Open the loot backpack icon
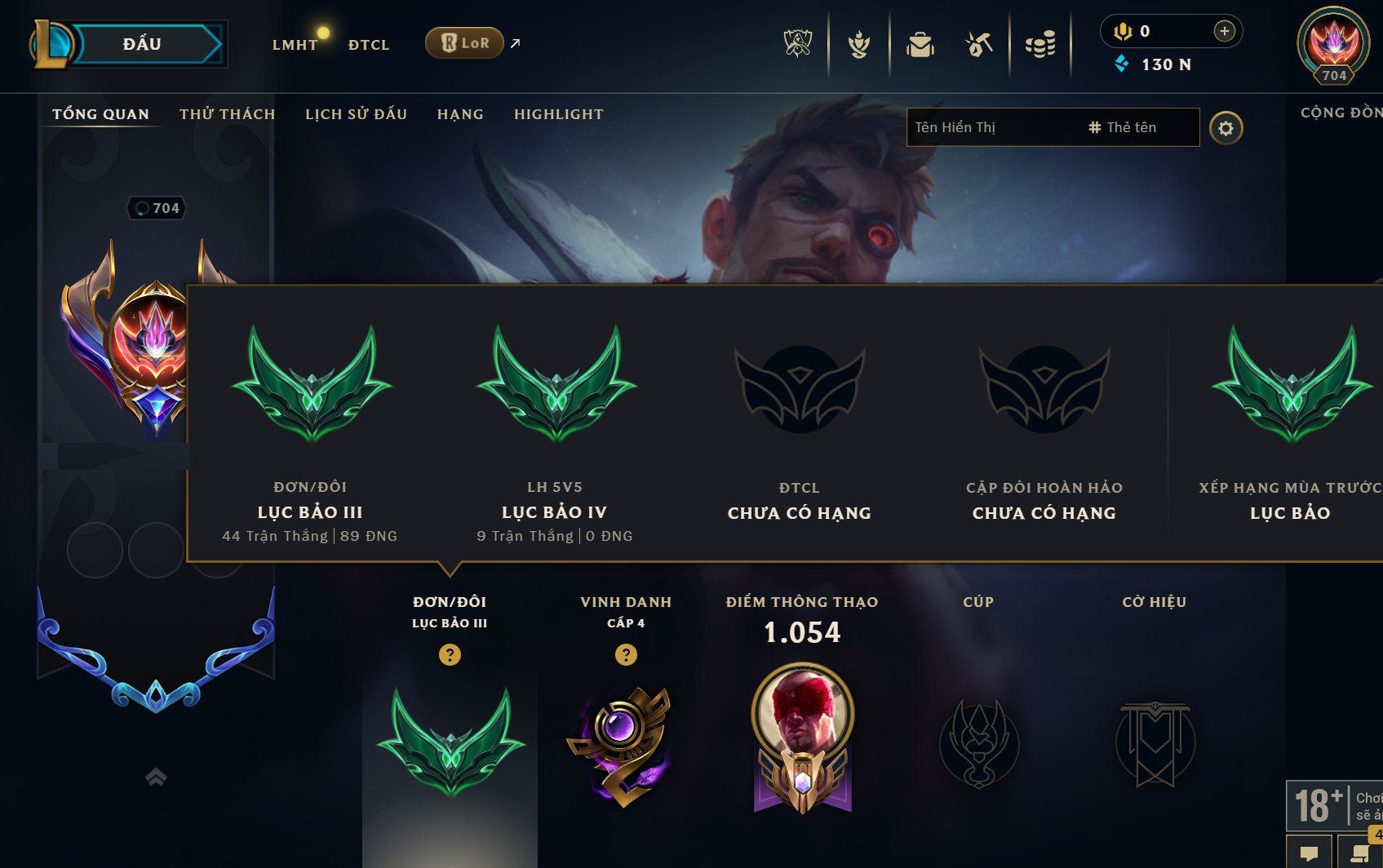This screenshot has height=868, width=1383. pyautogui.click(x=920, y=45)
